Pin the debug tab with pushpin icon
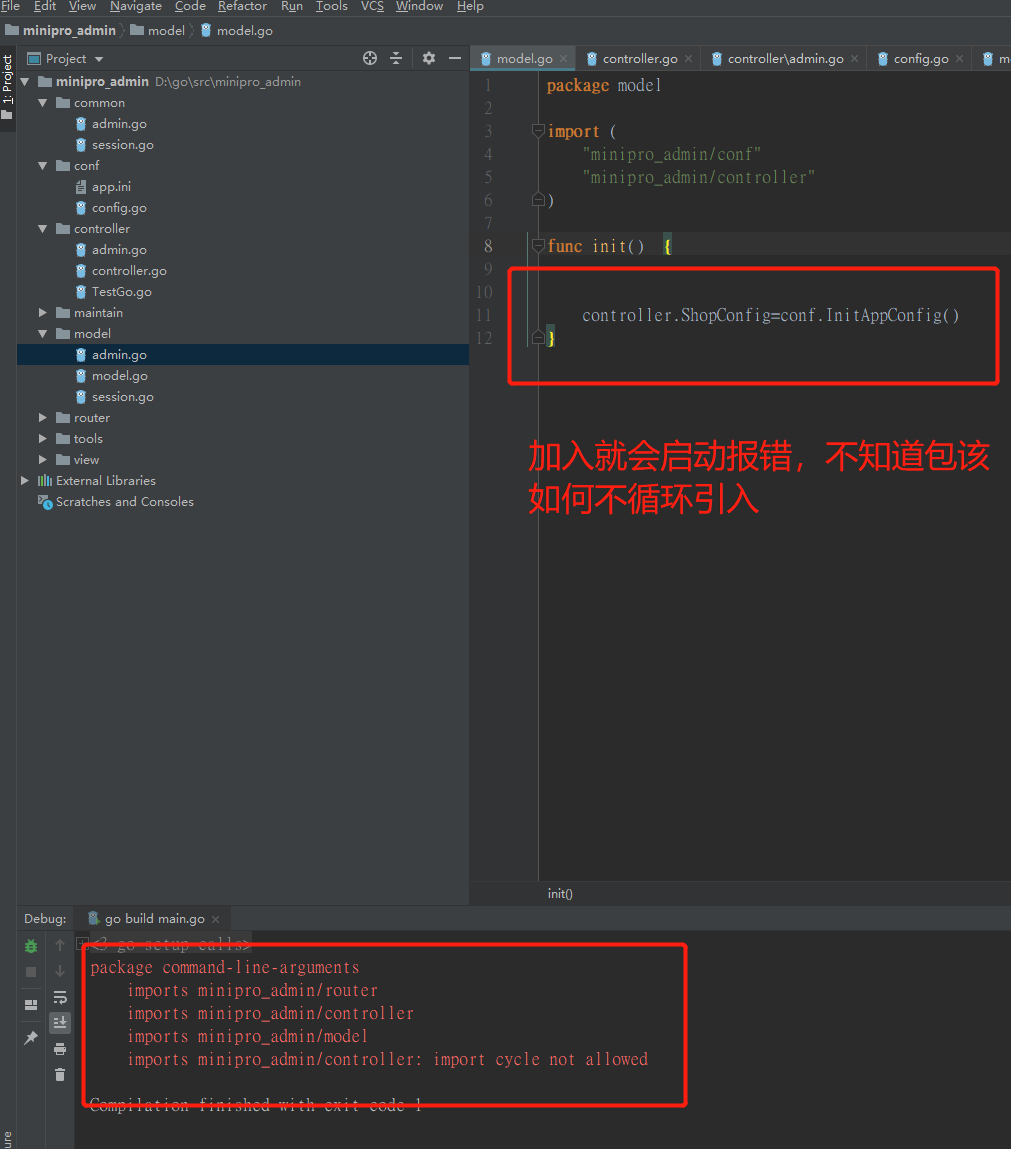Screen dimensions: 1011x1149 pyautogui.click(x=31, y=1038)
